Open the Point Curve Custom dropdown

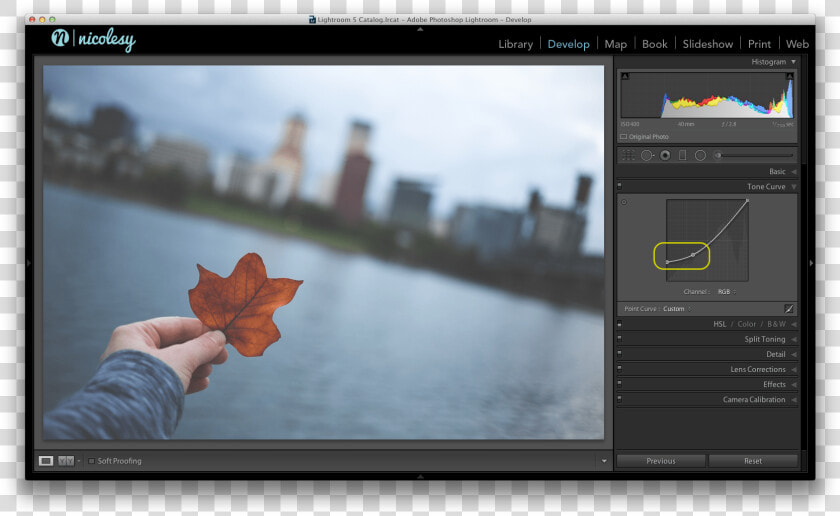(x=677, y=309)
